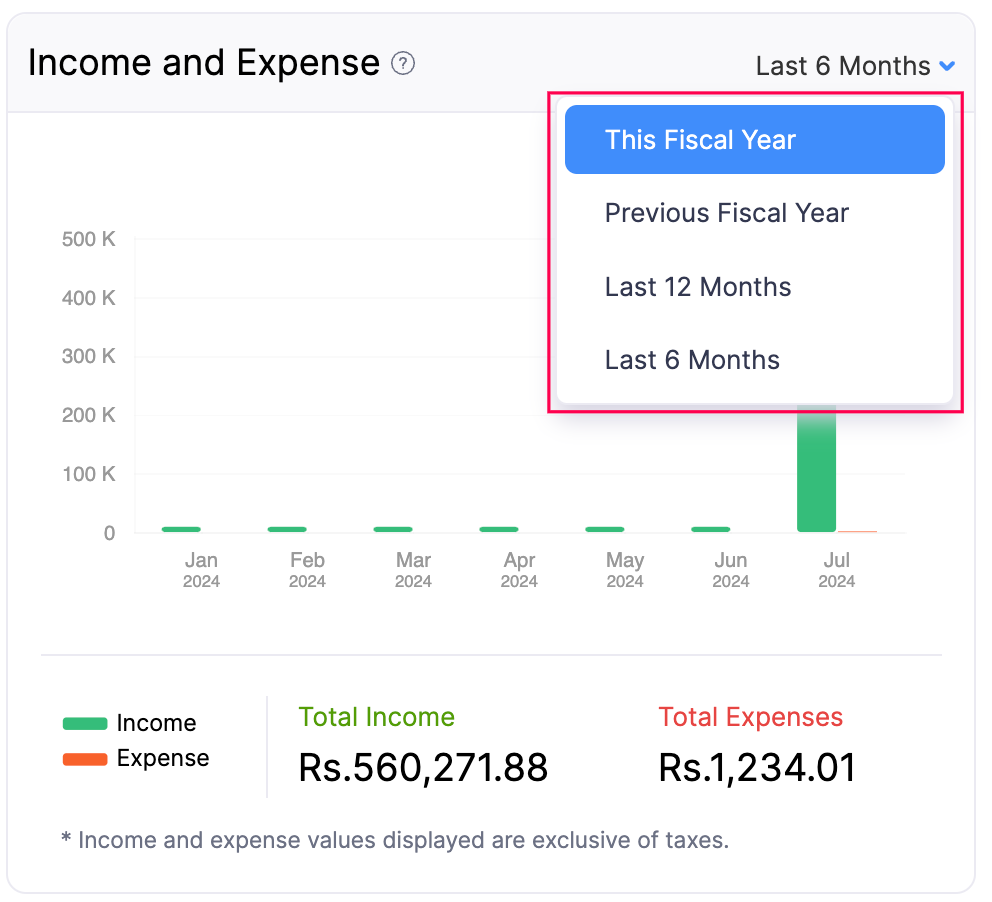This screenshot has width=992, height=902.
Task: Click the Total Expenses heading
Action: pos(750,717)
